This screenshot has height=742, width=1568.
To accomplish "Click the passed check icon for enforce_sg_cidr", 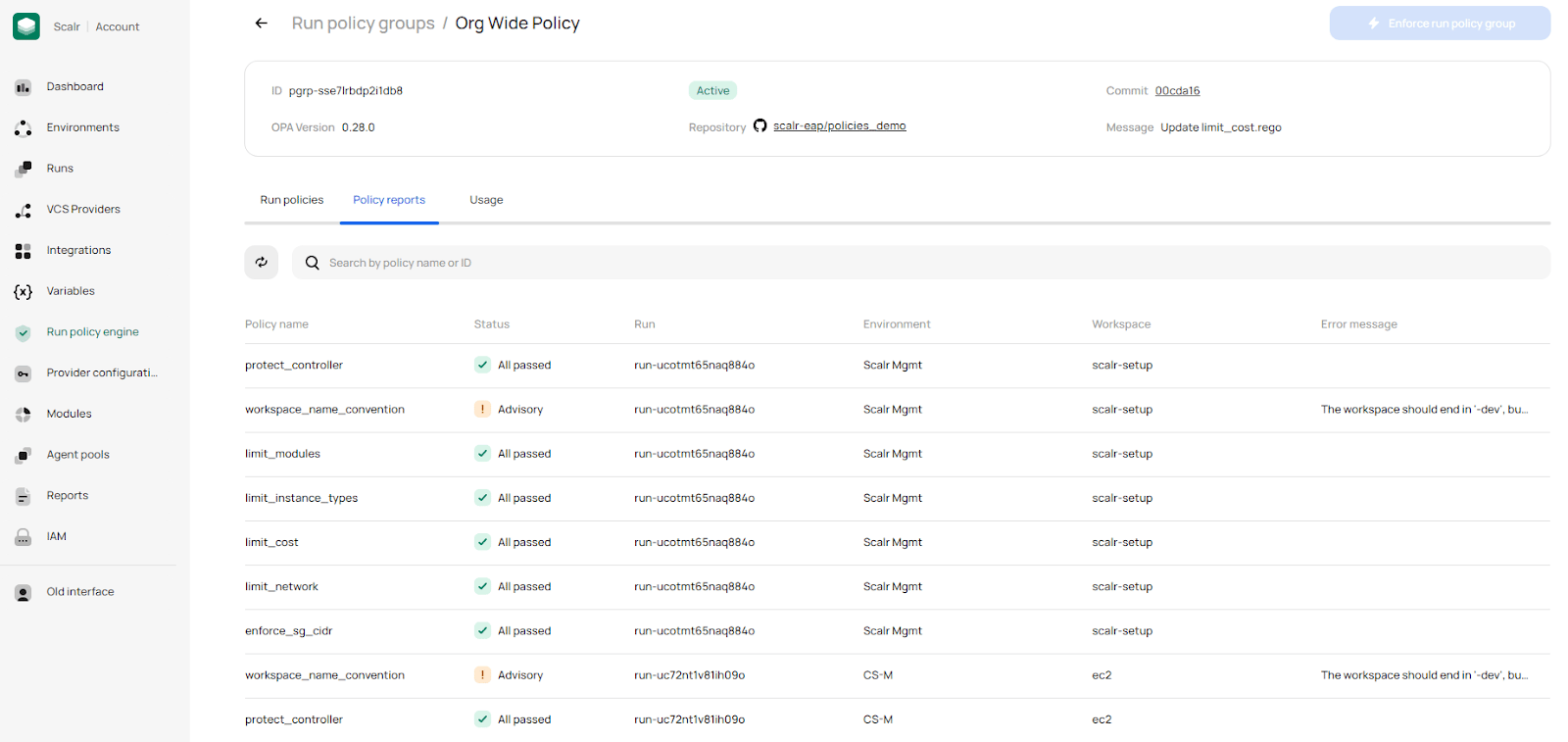I will pos(483,631).
